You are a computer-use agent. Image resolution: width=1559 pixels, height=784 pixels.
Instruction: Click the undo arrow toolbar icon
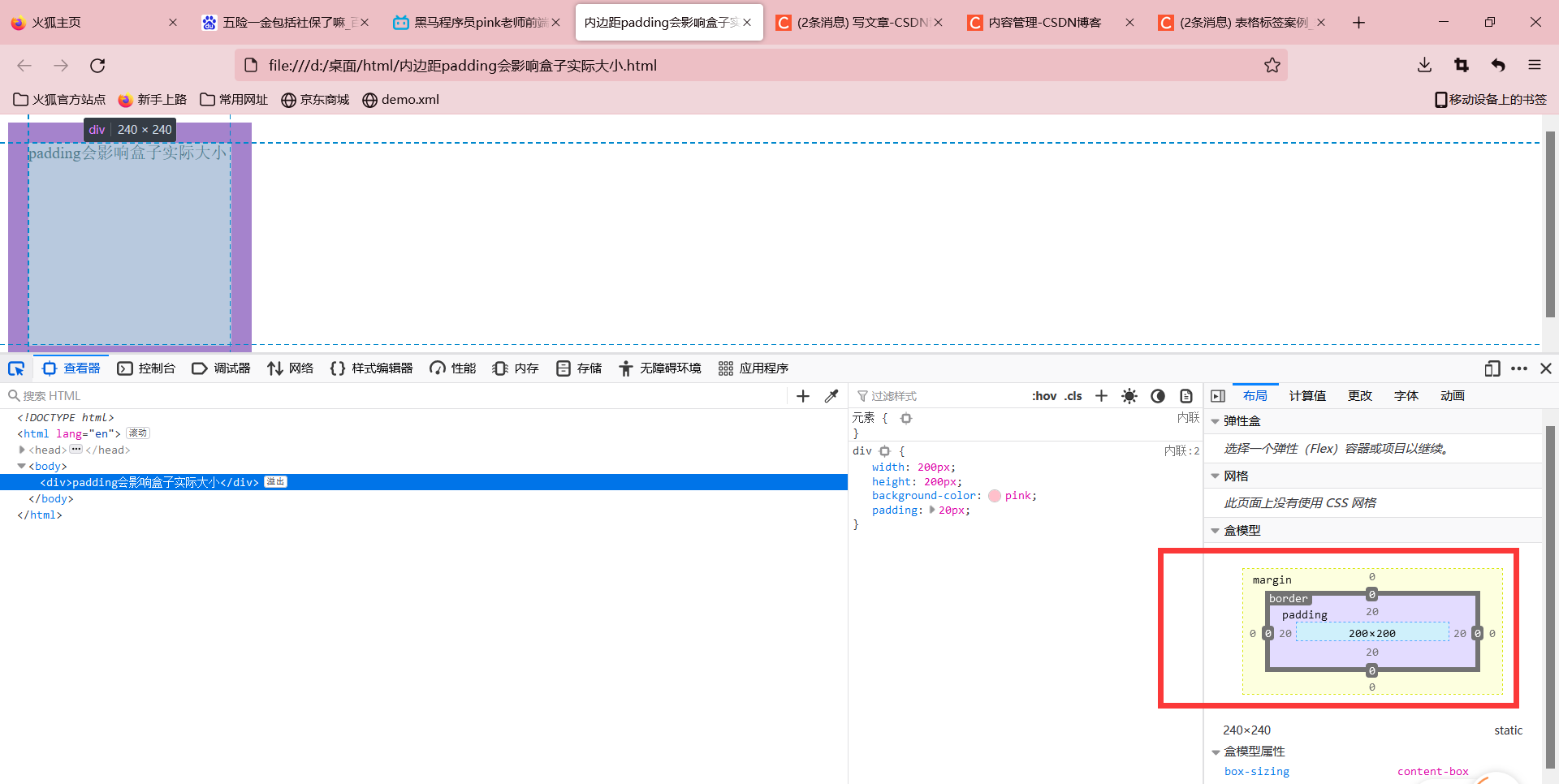point(1498,66)
